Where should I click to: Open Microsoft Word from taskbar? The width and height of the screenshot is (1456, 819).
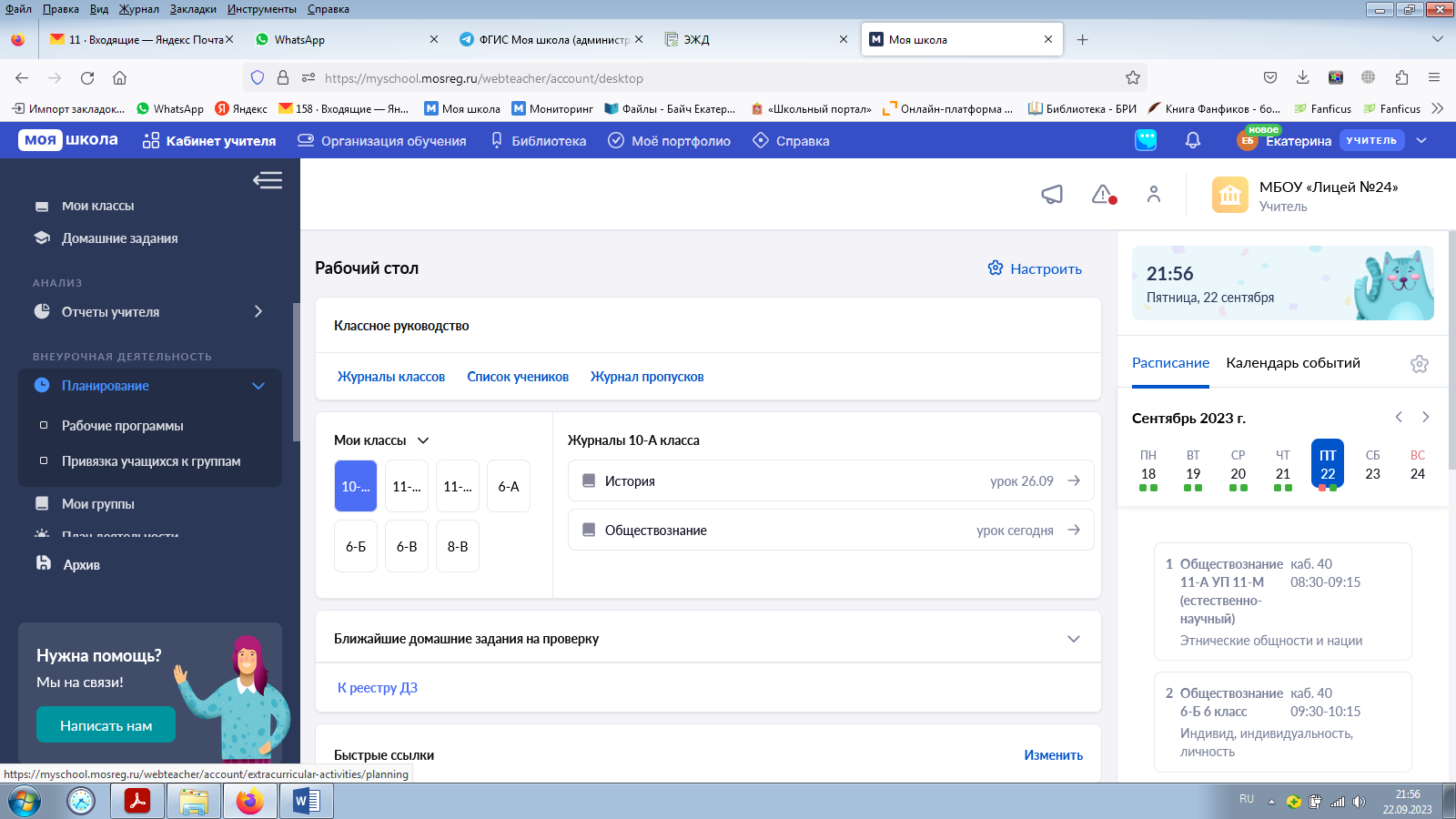click(x=307, y=801)
